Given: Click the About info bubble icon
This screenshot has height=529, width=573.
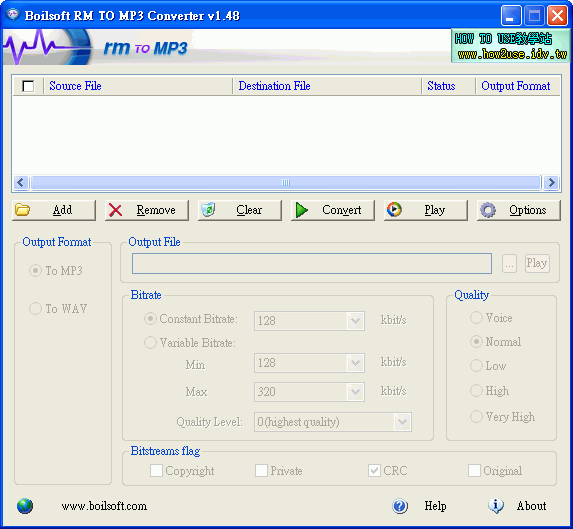Looking at the screenshot, I should click(x=496, y=506).
